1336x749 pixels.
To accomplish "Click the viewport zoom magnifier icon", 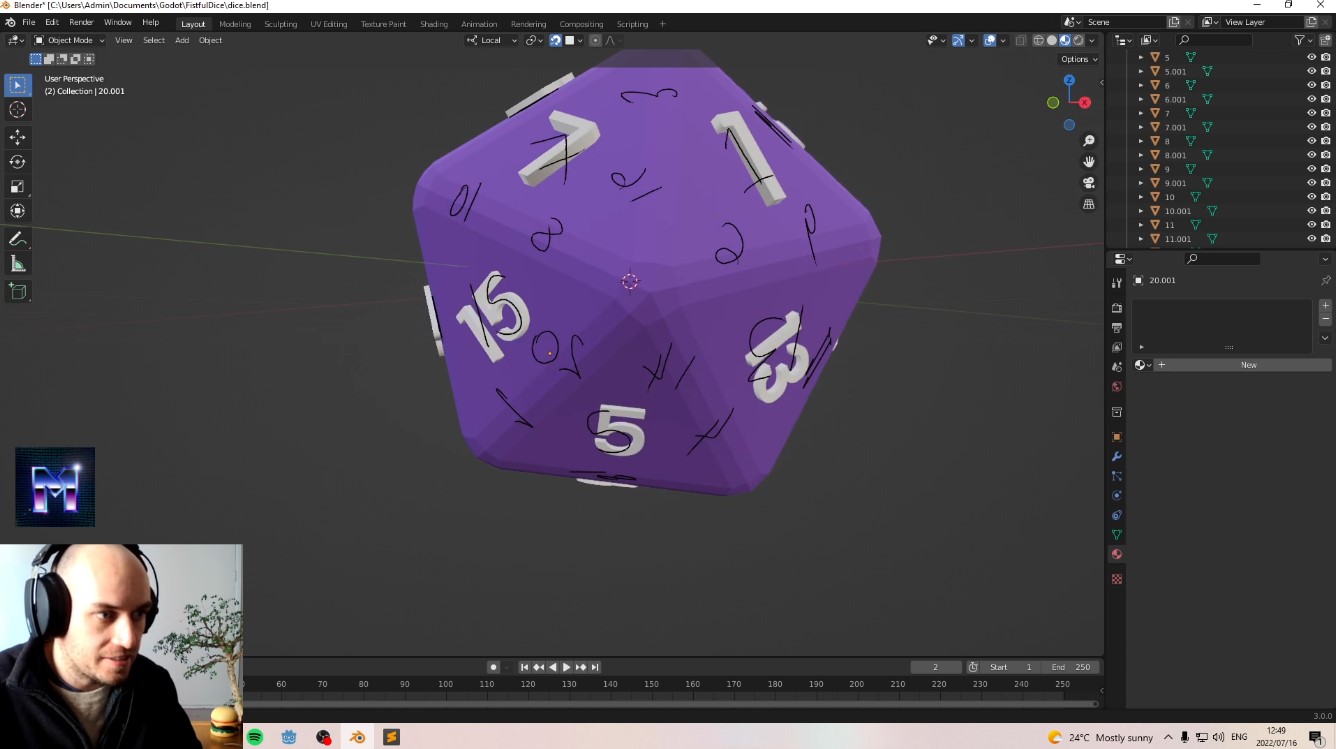I will tap(1089, 141).
